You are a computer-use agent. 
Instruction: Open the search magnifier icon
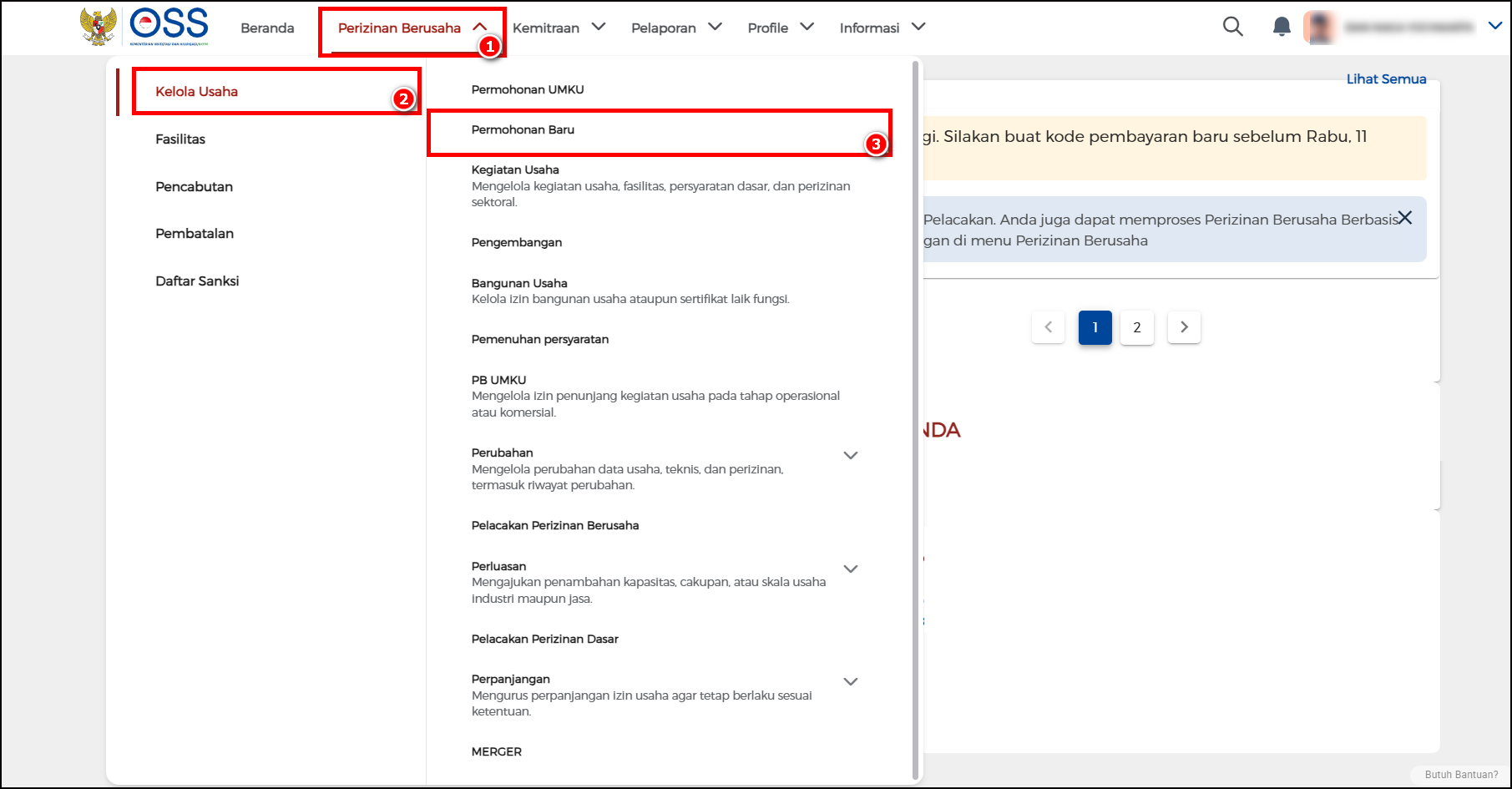click(x=1232, y=27)
